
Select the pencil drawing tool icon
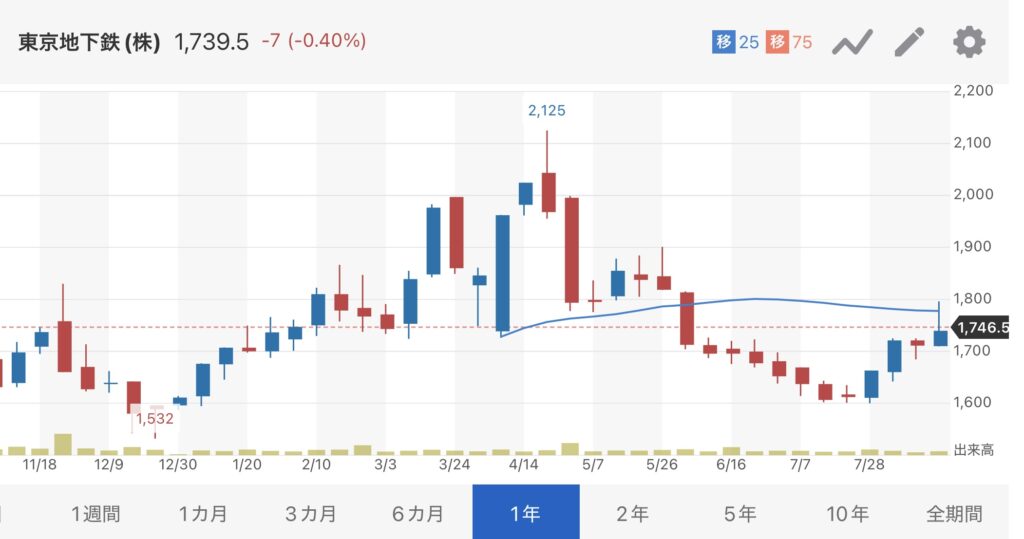click(x=909, y=42)
